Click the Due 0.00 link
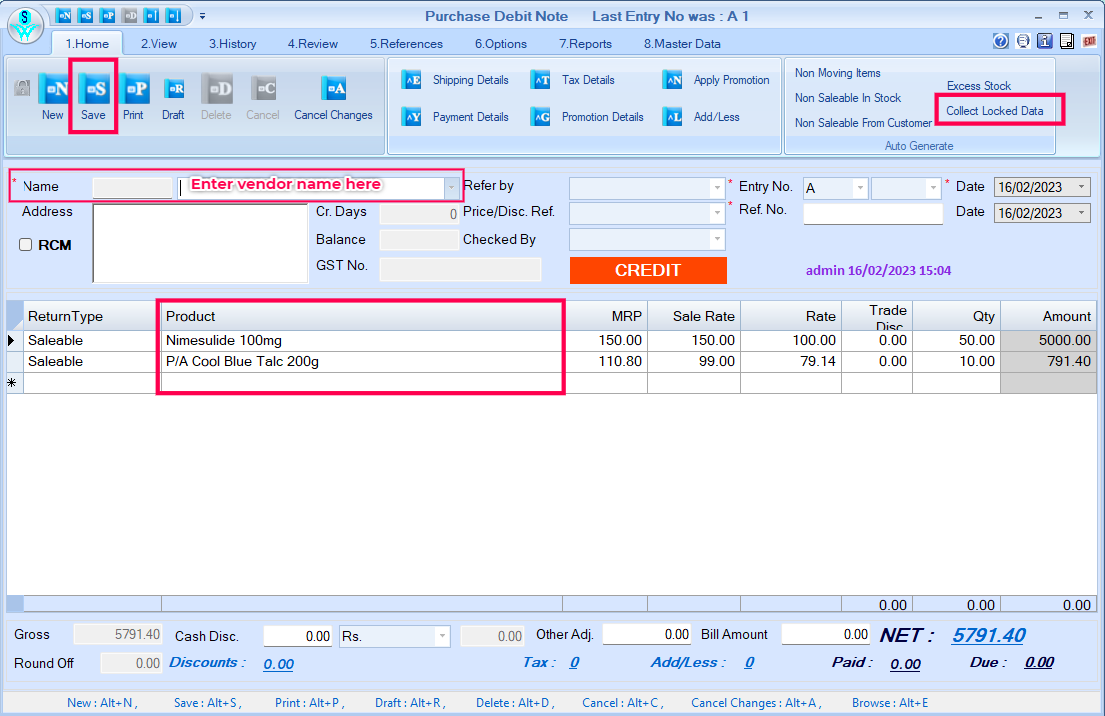 pos(1039,663)
